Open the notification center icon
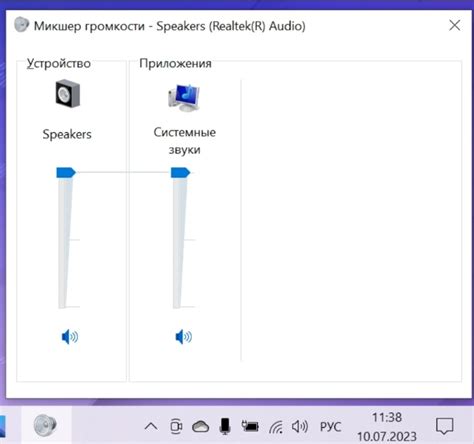Screen dimensions: 474x444 [445, 426]
